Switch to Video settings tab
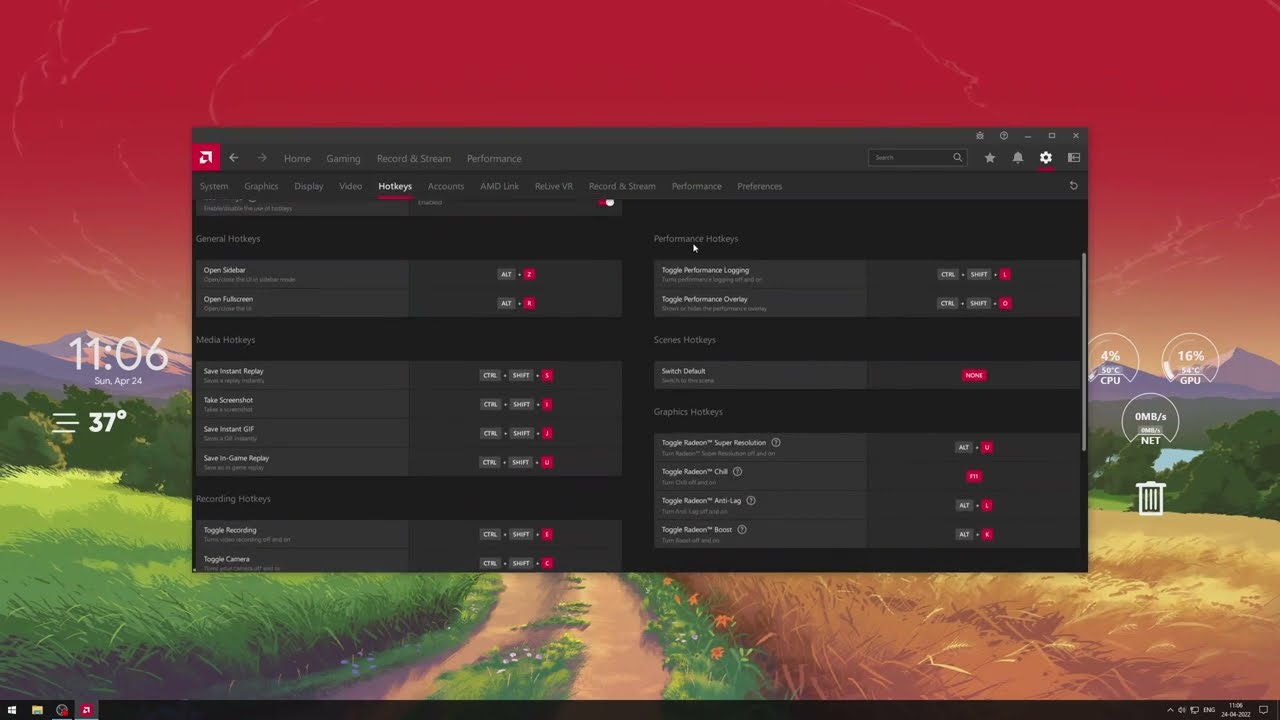 [350, 186]
